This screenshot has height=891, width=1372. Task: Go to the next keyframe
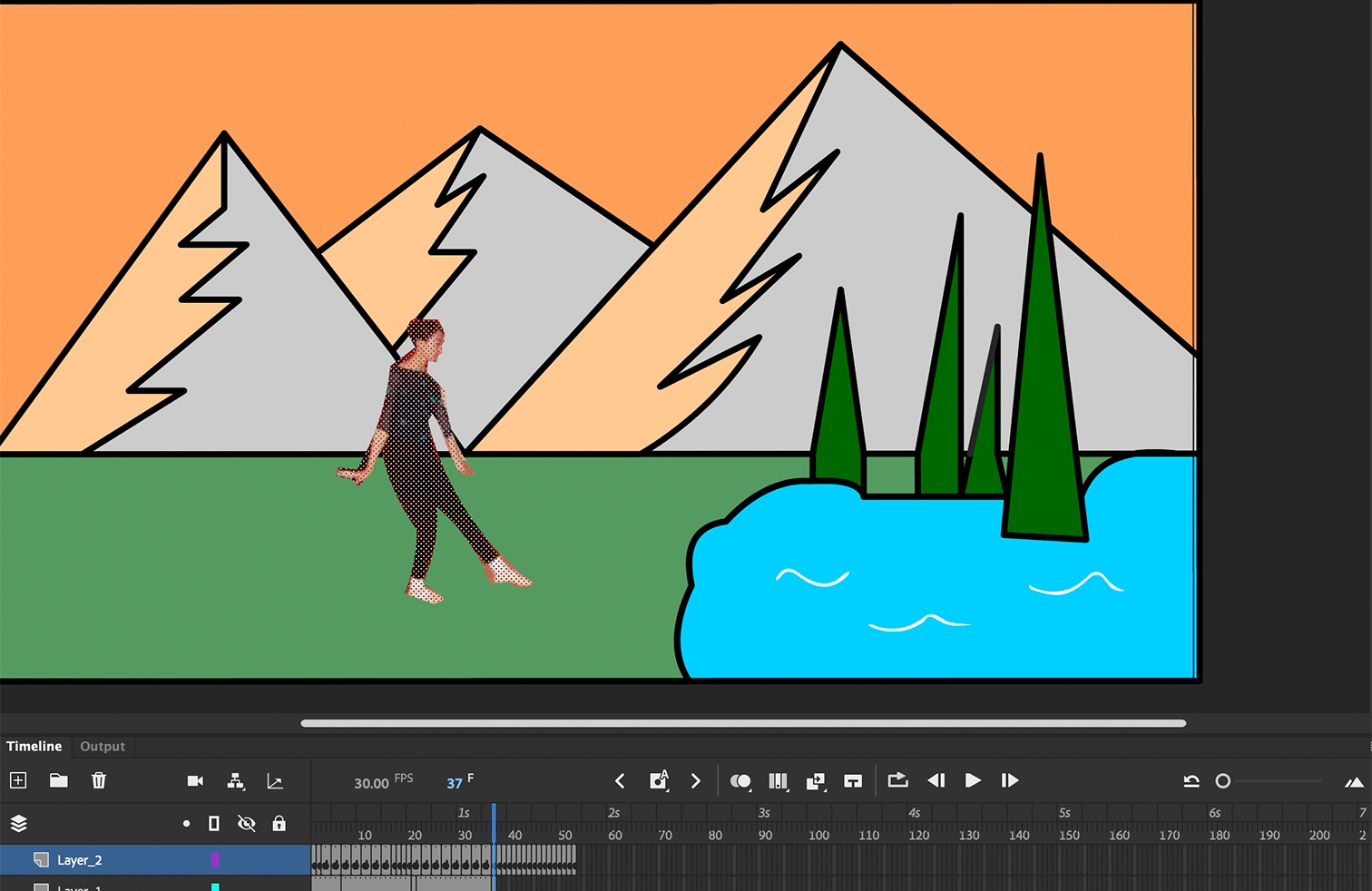[x=695, y=780]
